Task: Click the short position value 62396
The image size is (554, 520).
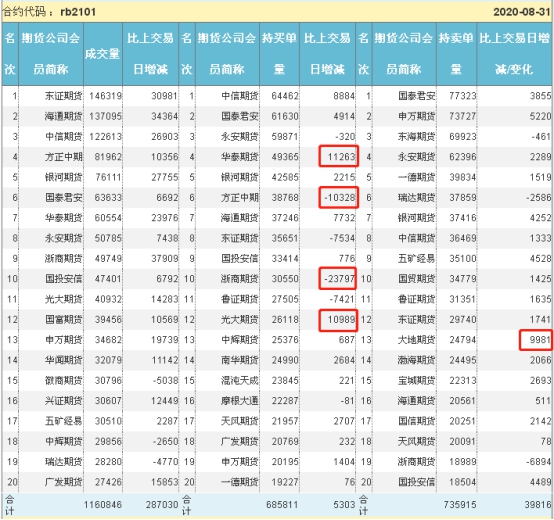Action: tap(462, 157)
